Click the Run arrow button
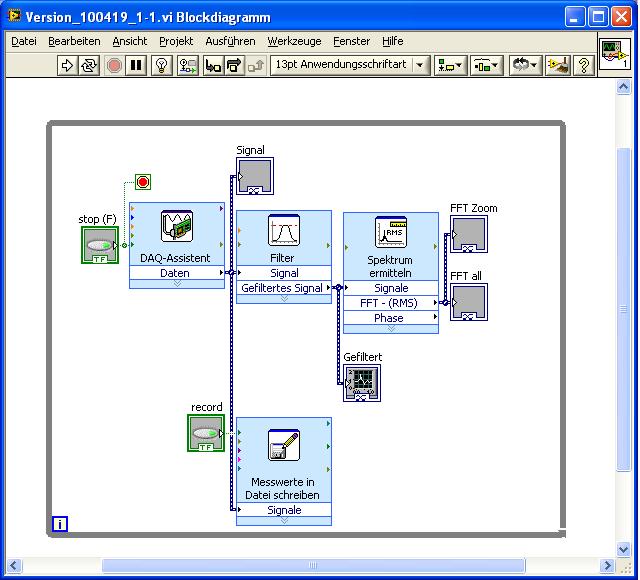Screen dimensions: 640x580 click(67, 65)
